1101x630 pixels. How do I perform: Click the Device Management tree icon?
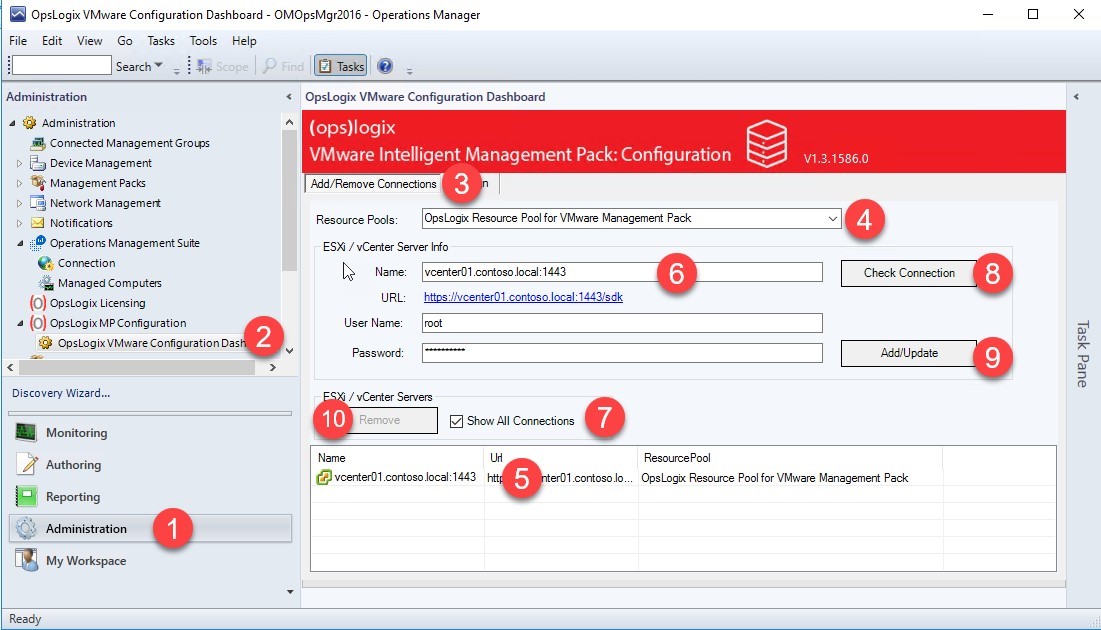pos(38,163)
